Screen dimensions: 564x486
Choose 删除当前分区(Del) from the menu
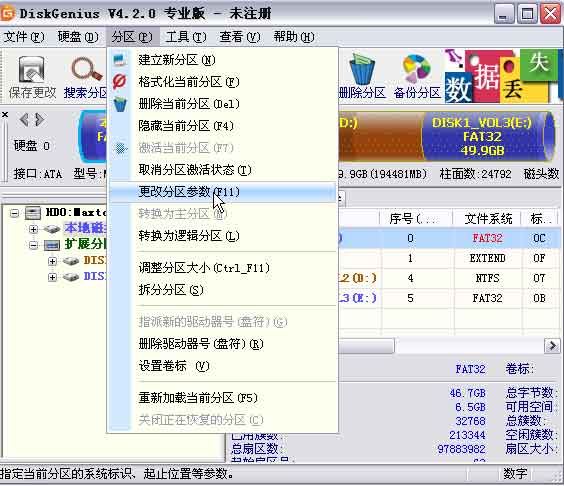[x=223, y=104]
